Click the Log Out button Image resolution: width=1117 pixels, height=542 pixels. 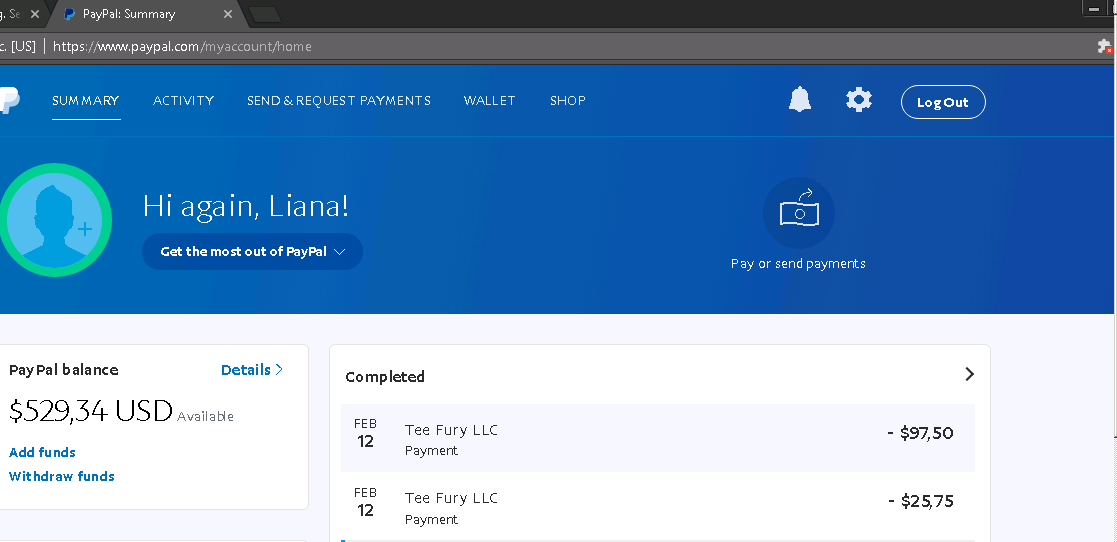943,102
